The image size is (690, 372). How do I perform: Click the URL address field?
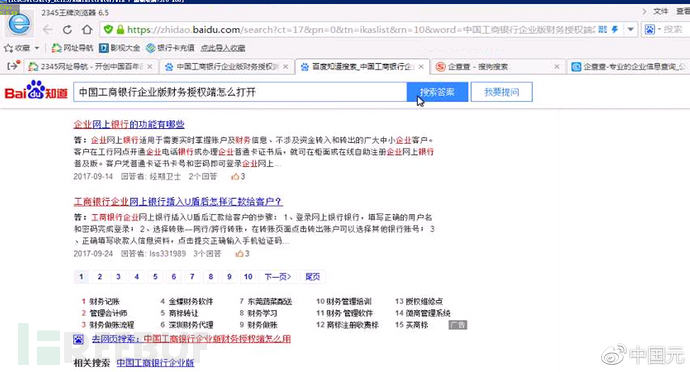[361, 29]
